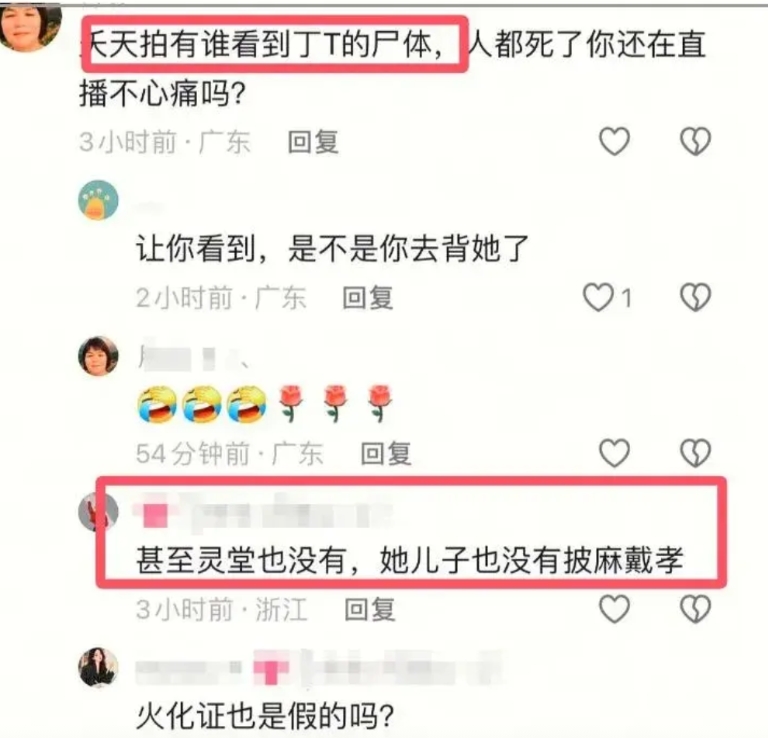Like the comment about 丁T的尸体
Image resolution: width=768 pixels, height=738 pixels.
pyautogui.click(x=614, y=141)
